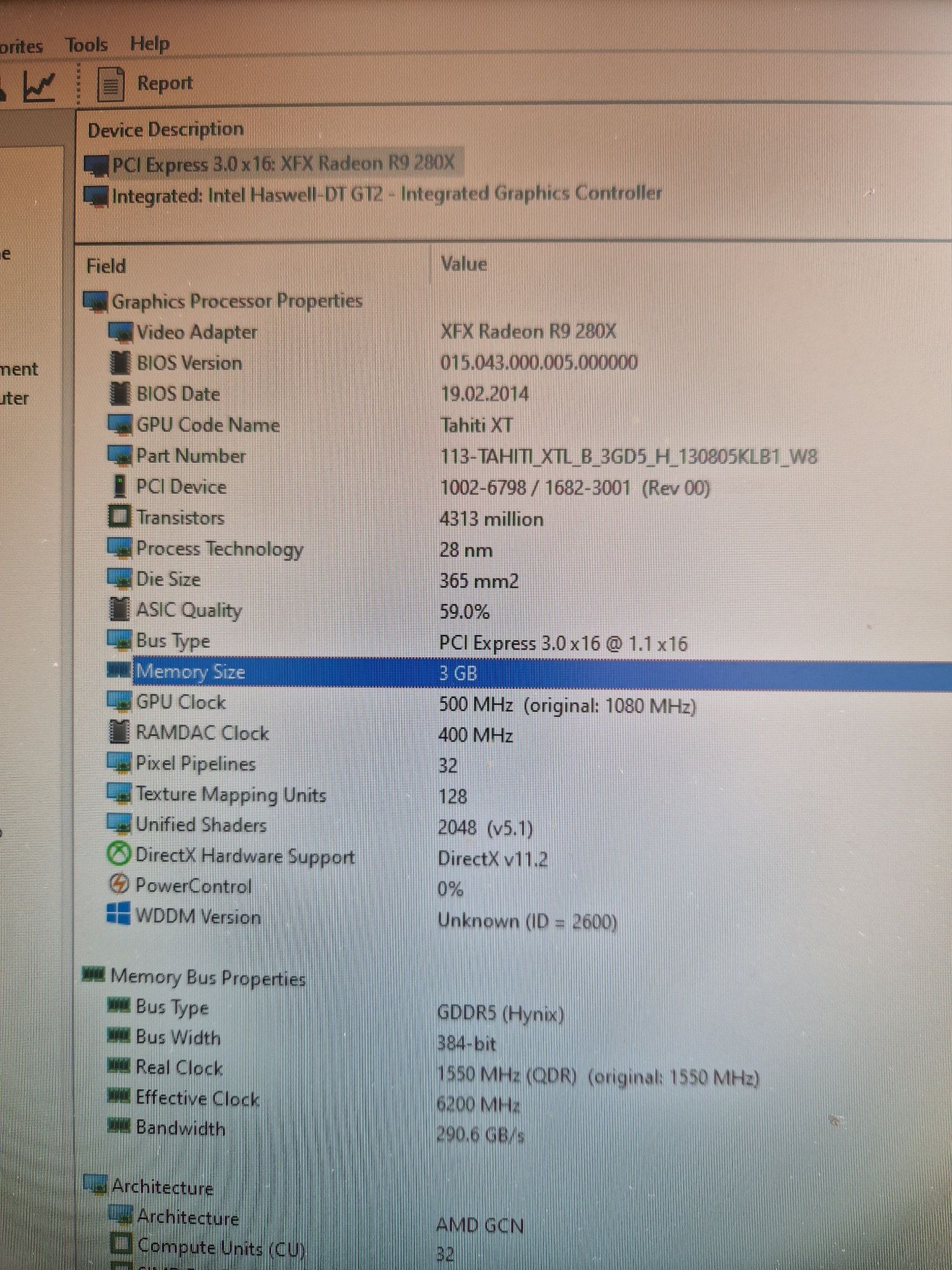Image resolution: width=952 pixels, height=1270 pixels.
Task: Click the Architecture group header icon
Action: (x=96, y=1184)
